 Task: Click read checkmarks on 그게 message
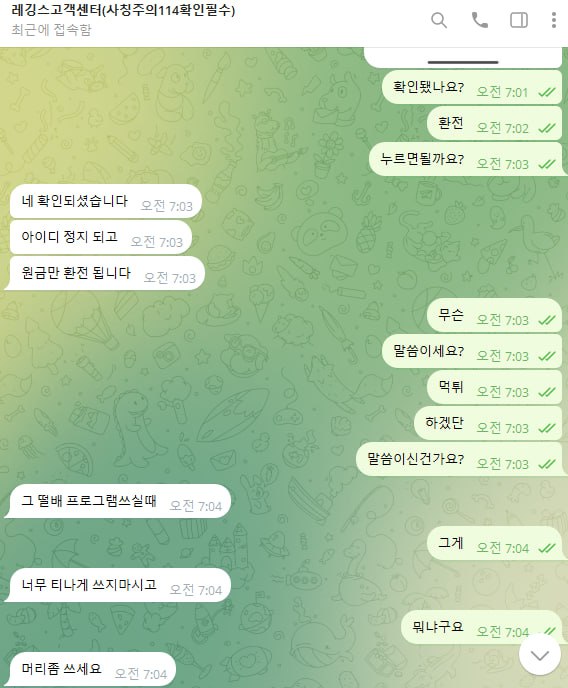[547, 548]
